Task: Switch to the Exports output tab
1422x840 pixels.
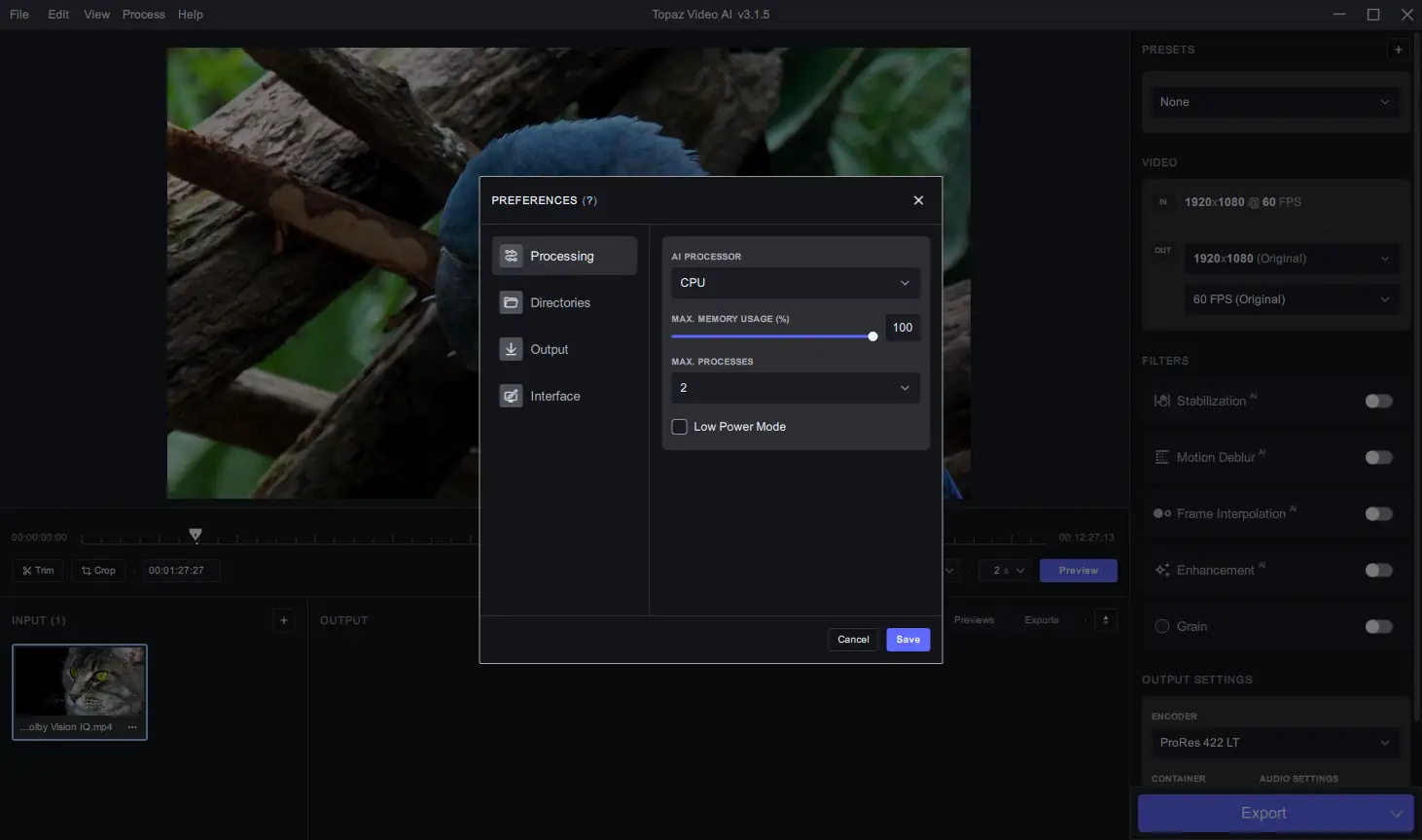Action: (x=1042, y=620)
